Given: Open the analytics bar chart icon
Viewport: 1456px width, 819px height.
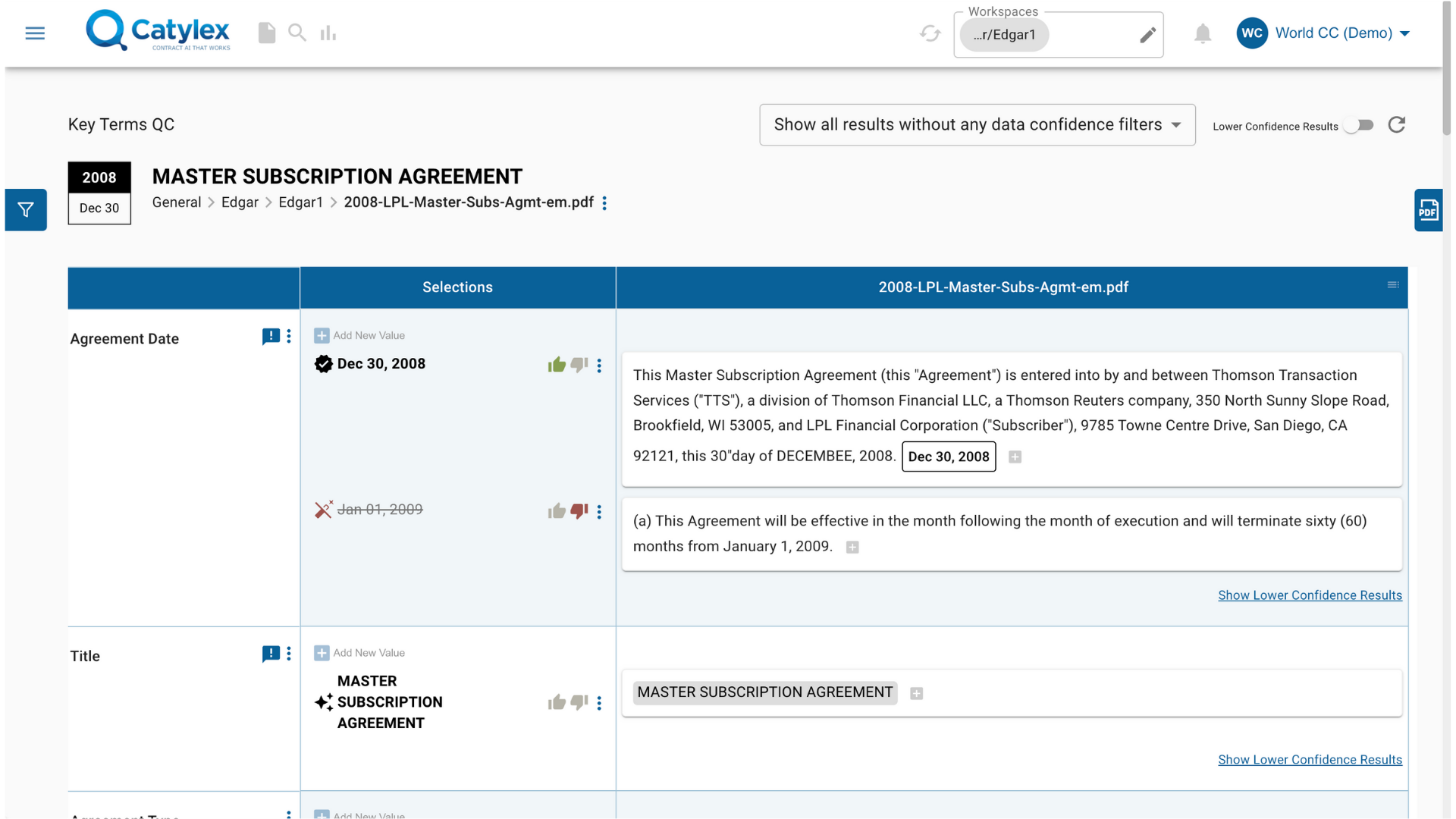Looking at the screenshot, I should coord(328,33).
